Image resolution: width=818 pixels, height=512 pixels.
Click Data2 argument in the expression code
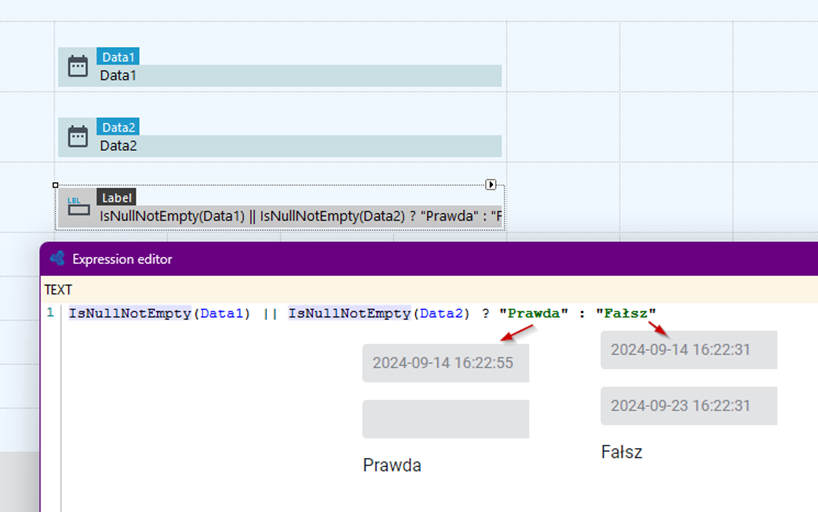tap(441, 313)
